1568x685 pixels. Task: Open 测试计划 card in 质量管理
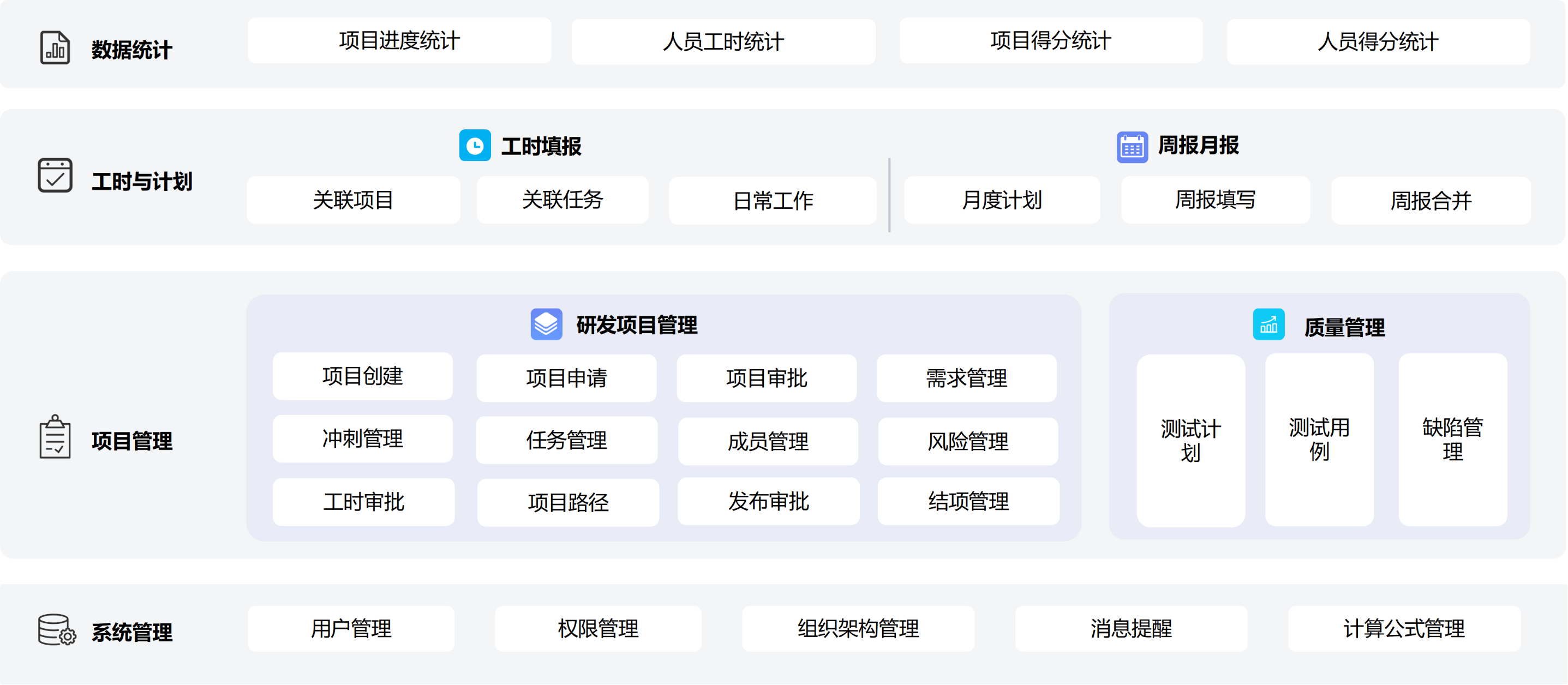[1190, 441]
